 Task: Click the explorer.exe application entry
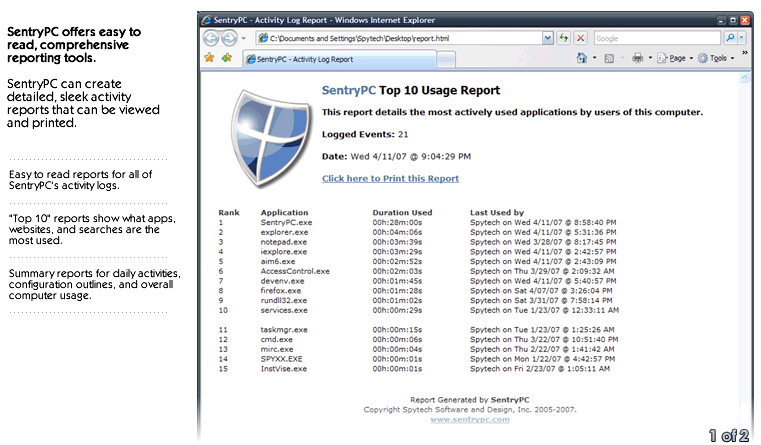(284, 232)
